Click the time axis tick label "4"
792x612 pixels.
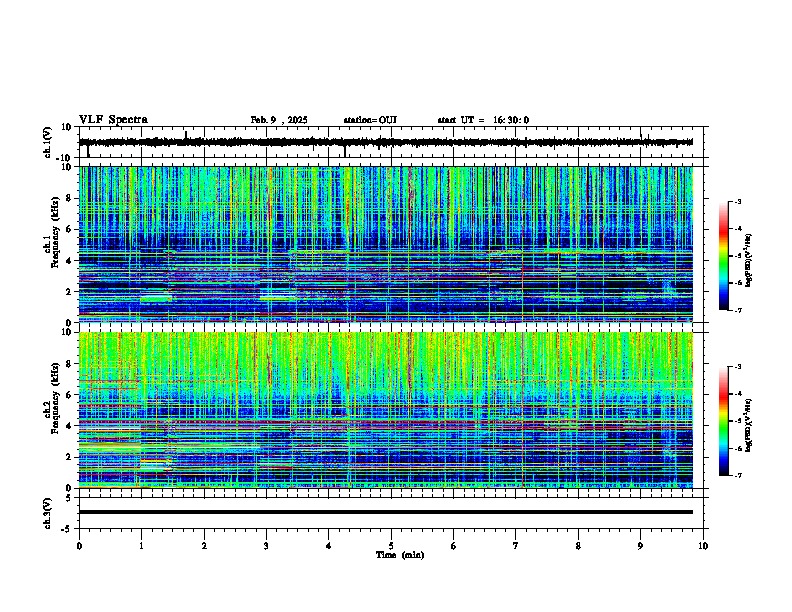pyautogui.click(x=328, y=546)
